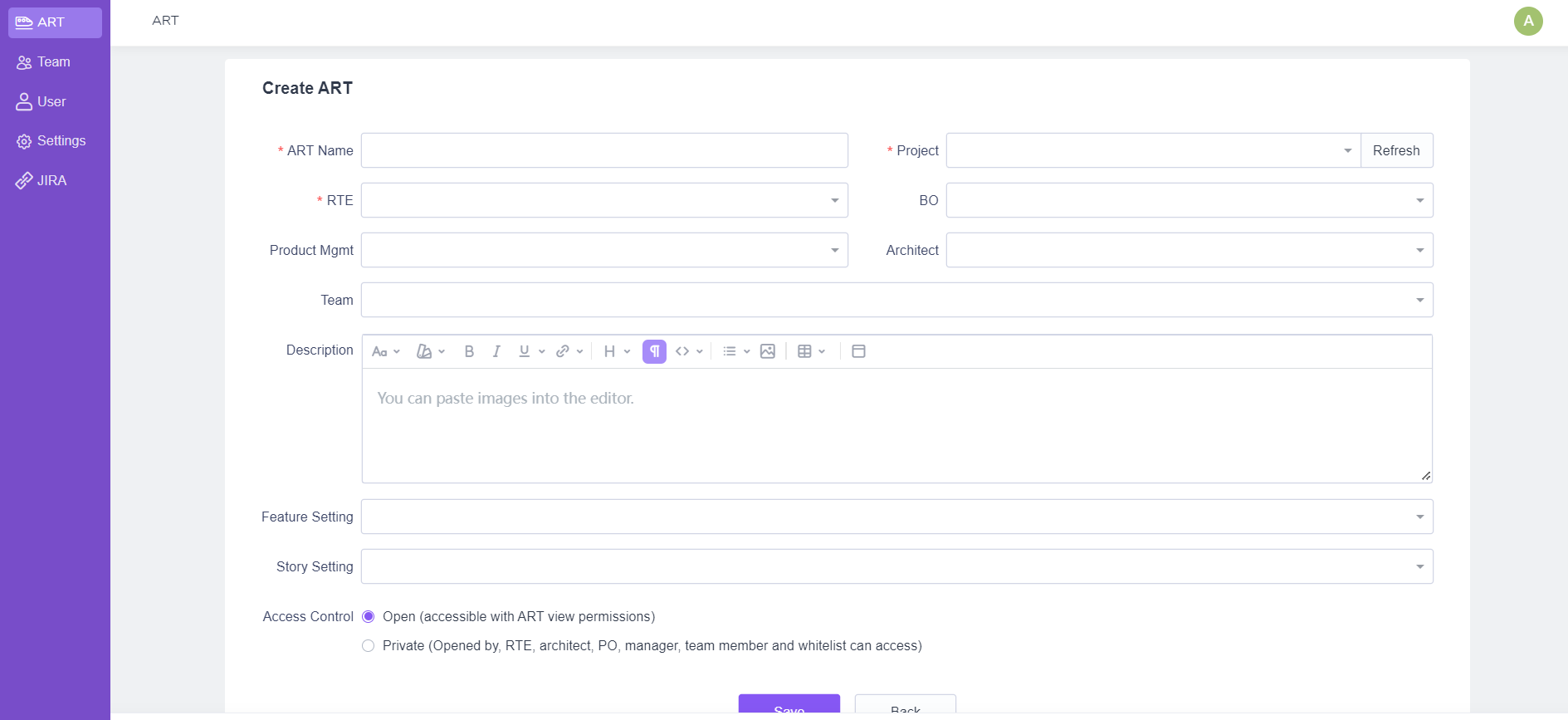The width and height of the screenshot is (1568, 720).
Task: Expand the Architect dropdown
Action: tap(1189, 250)
